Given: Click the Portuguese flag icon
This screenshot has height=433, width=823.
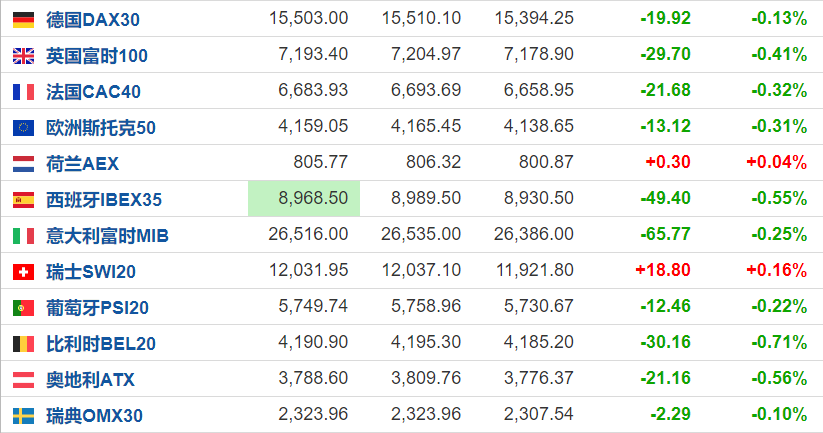Looking at the screenshot, I should (x=24, y=308).
